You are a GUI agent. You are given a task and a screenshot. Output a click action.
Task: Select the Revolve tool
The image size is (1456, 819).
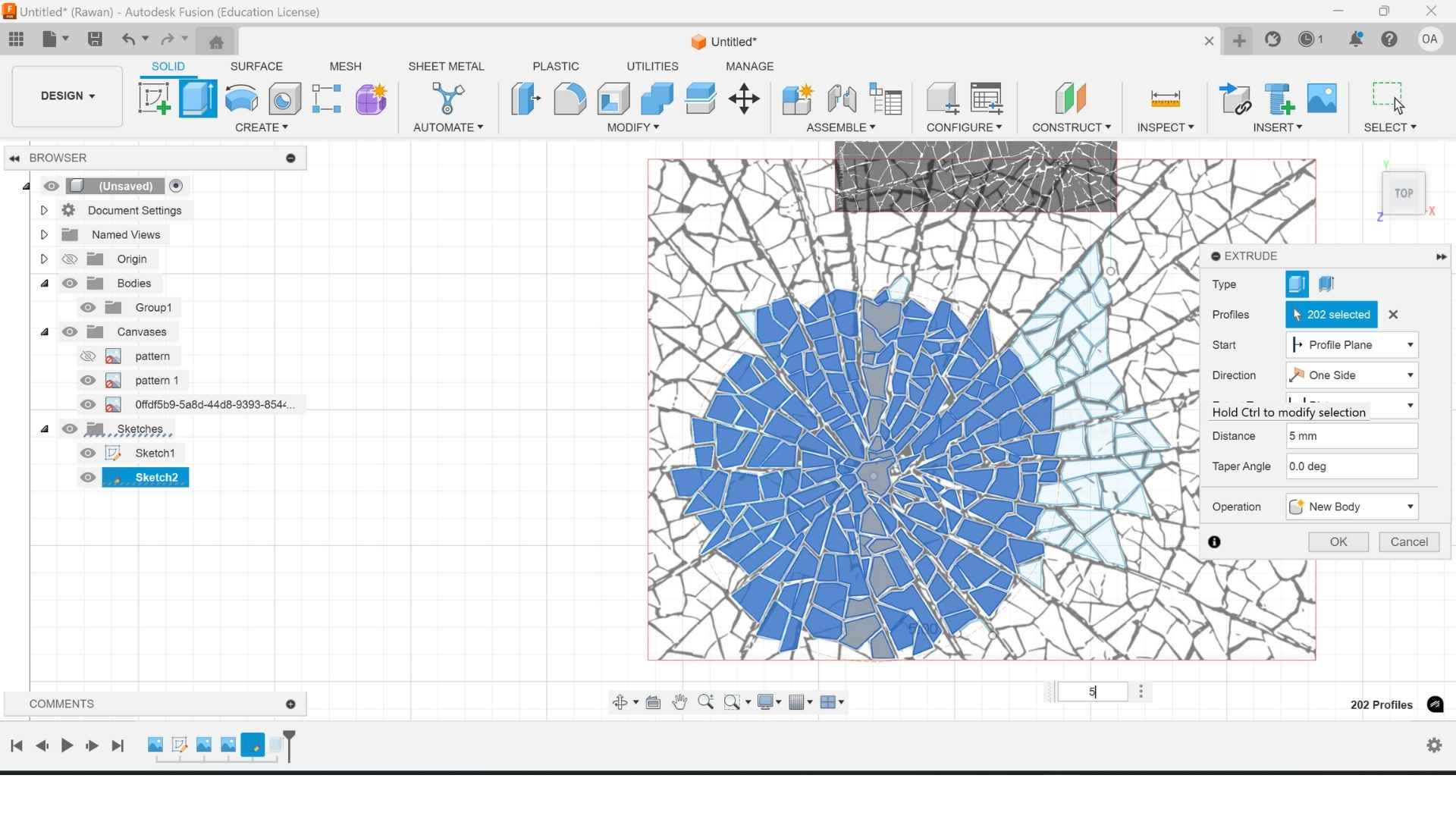click(x=241, y=99)
